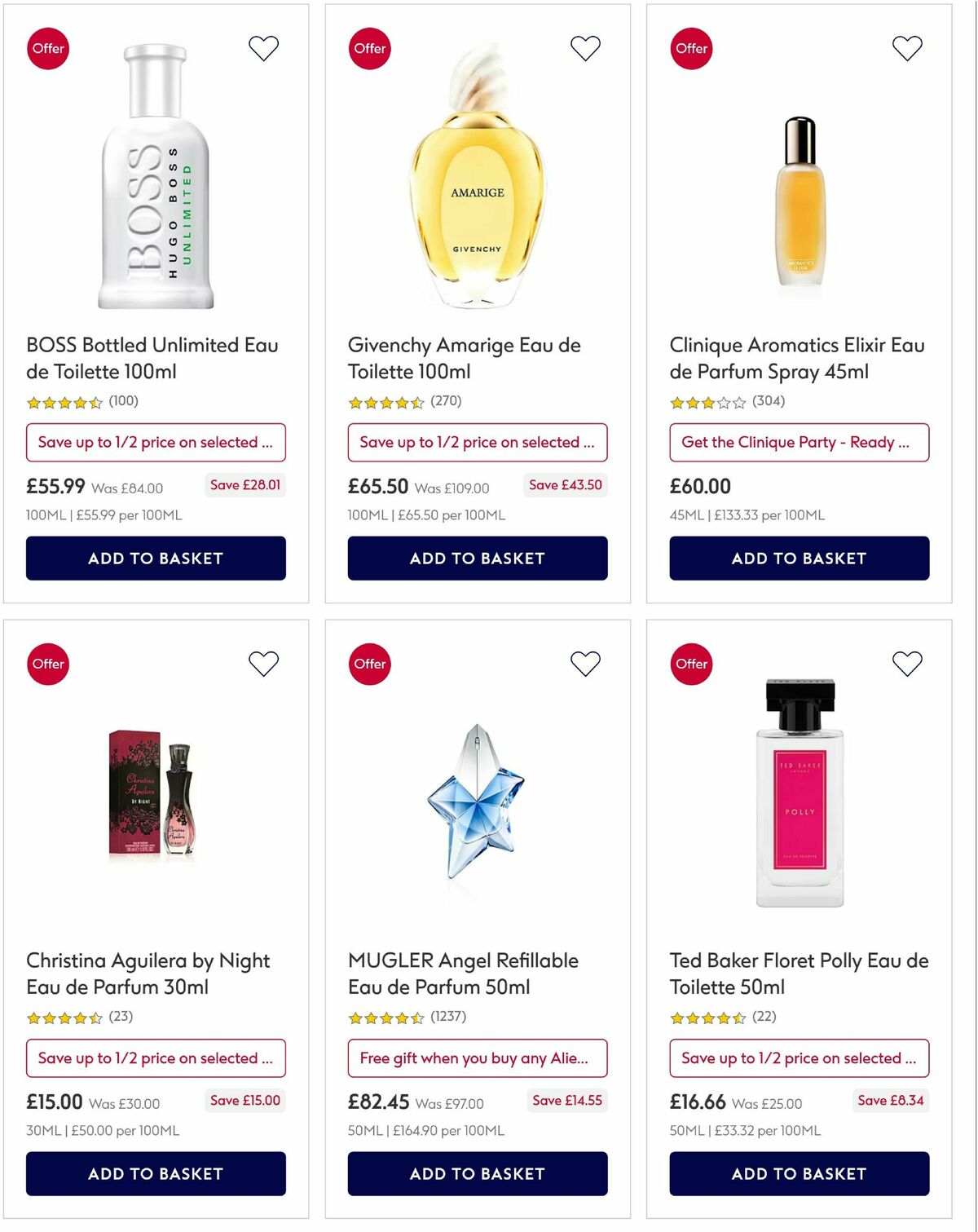Click the heart icon on Givenchy Amarige
The height and width of the screenshot is (1232, 978).
coord(584,48)
